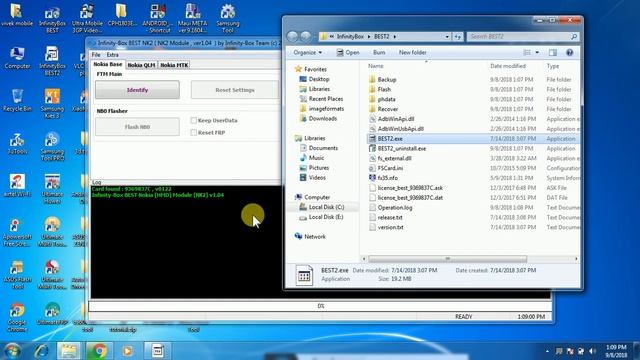Viewport: 640px width, 360px height.
Task: Open Downloads in Favorites
Action: click(x=318, y=119)
